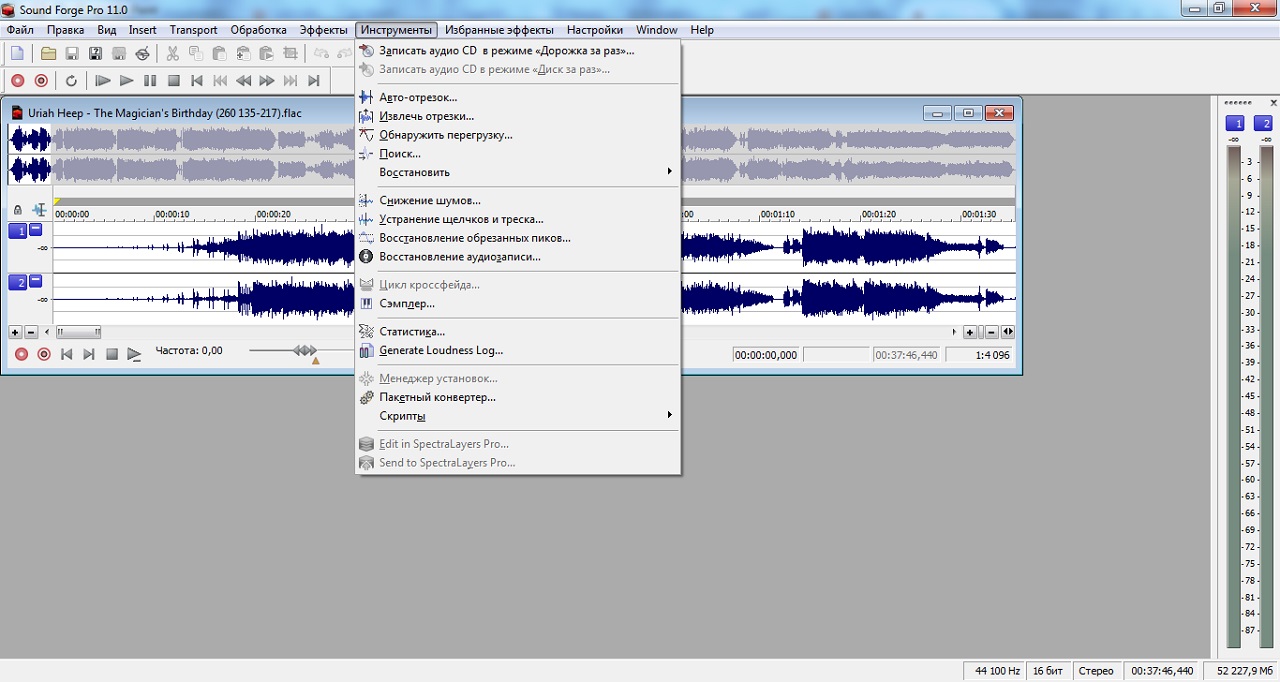Choose Восстановление обрезанных пиков…

(518, 238)
